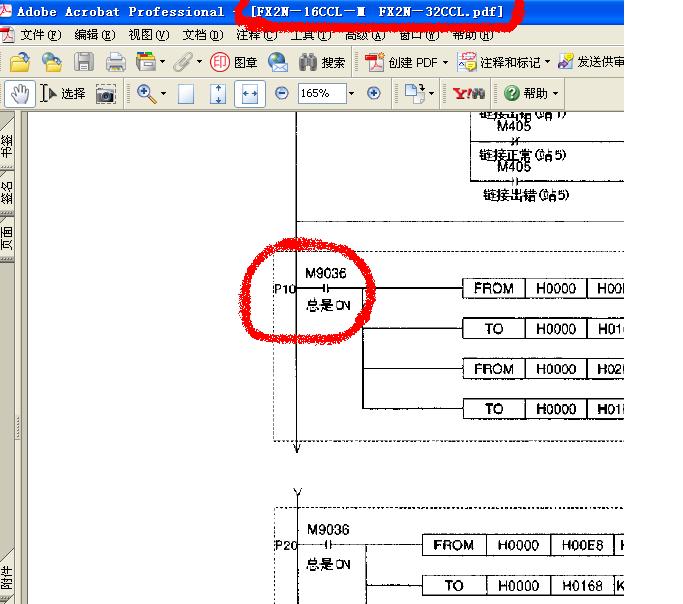Toggle the Fit Page view button
Image resolution: width=683 pixels, height=604 pixels.
click(x=218, y=94)
